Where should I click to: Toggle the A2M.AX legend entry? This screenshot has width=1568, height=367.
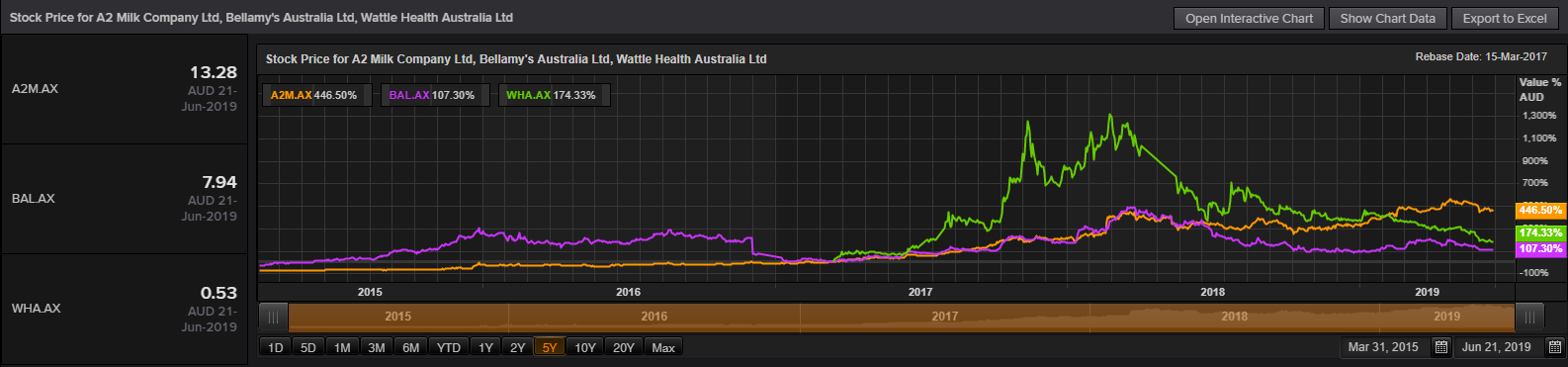316,95
